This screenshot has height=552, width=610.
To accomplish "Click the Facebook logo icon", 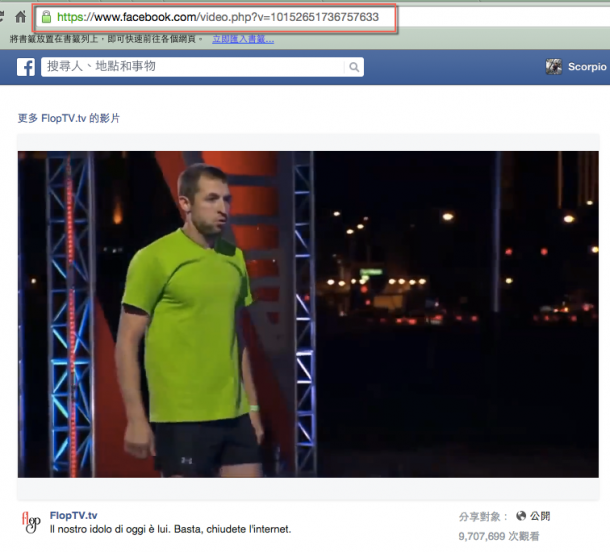I will pos(26,67).
